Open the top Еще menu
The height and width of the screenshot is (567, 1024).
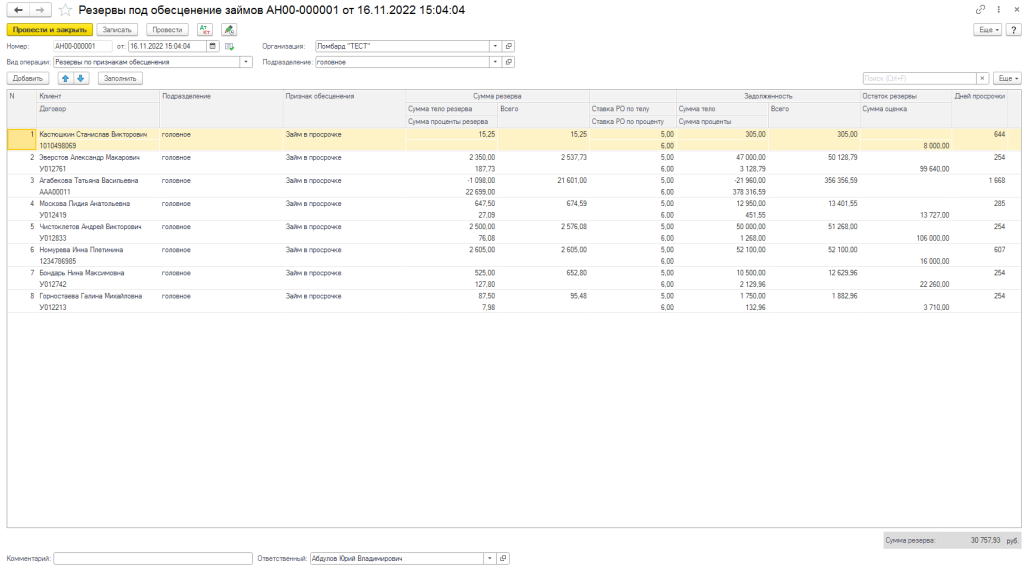pyautogui.click(x=988, y=30)
